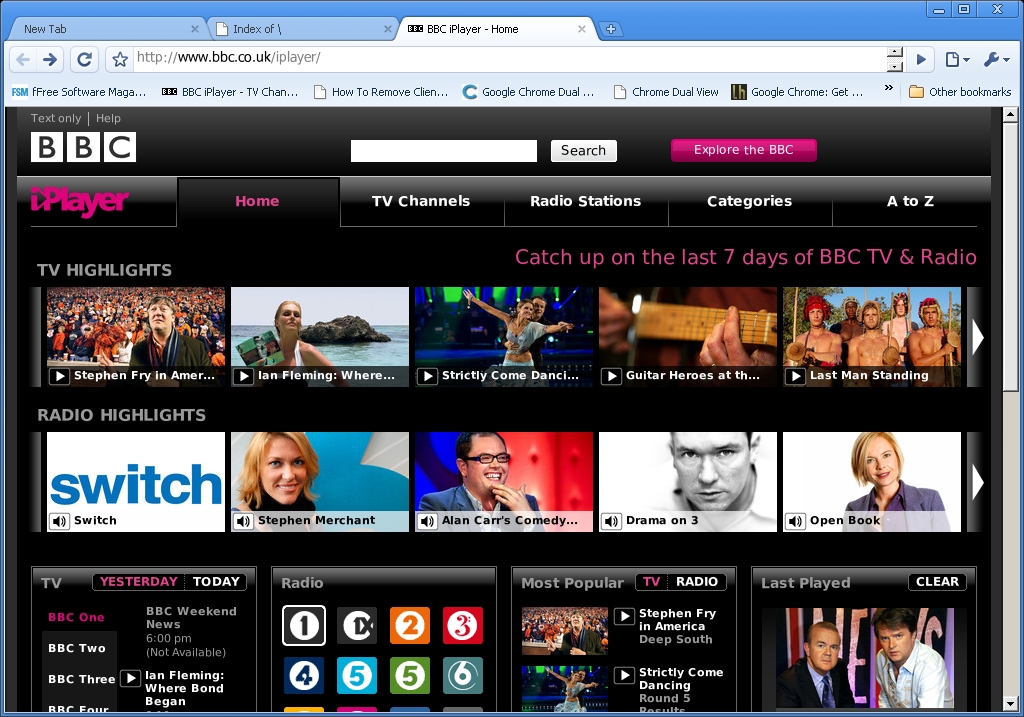This screenshot has height=717, width=1024.
Task: Switch Most Popular to RADIO
Action: tap(697, 582)
